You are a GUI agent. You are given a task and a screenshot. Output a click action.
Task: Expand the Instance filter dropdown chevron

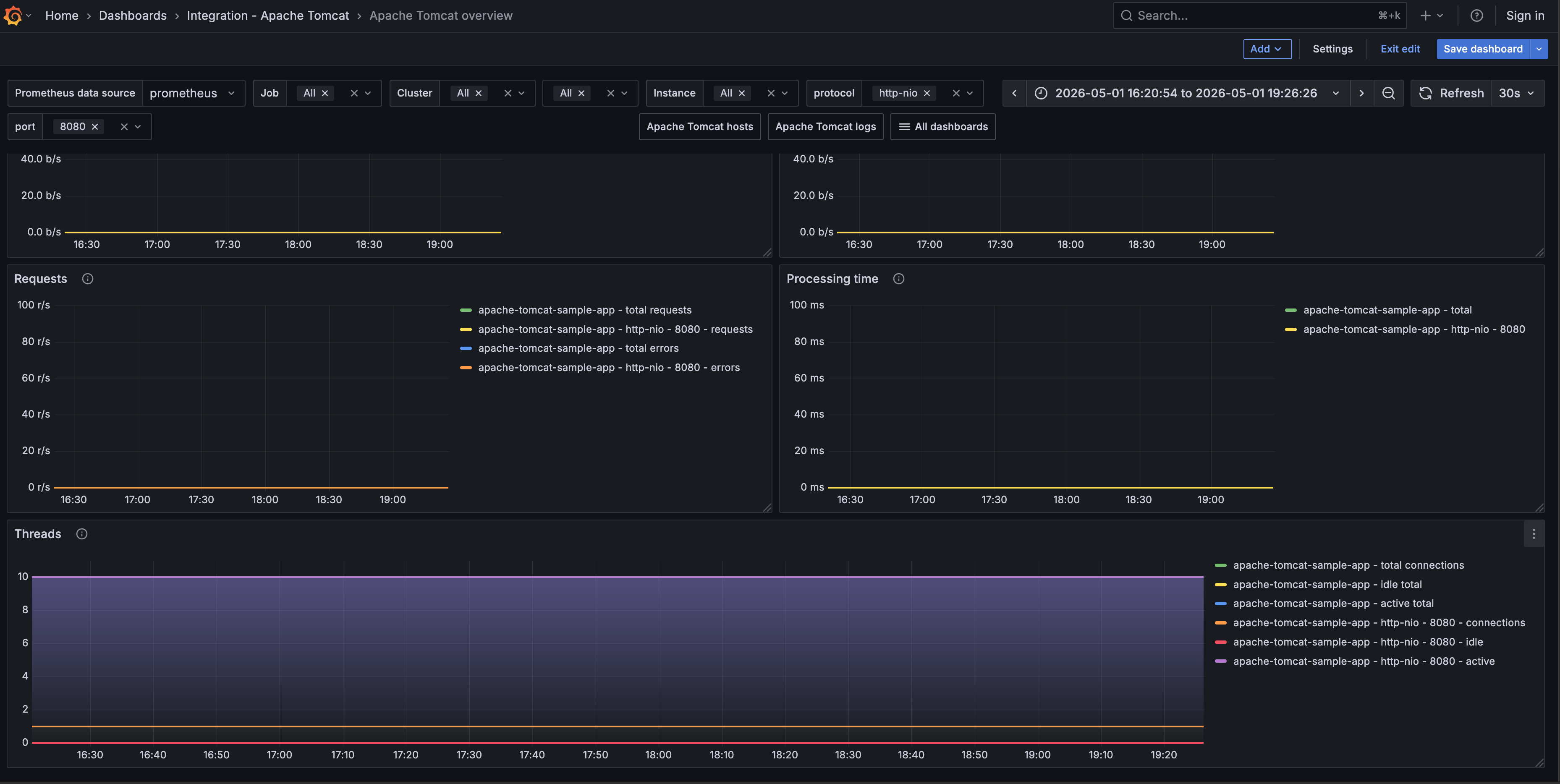click(785, 93)
